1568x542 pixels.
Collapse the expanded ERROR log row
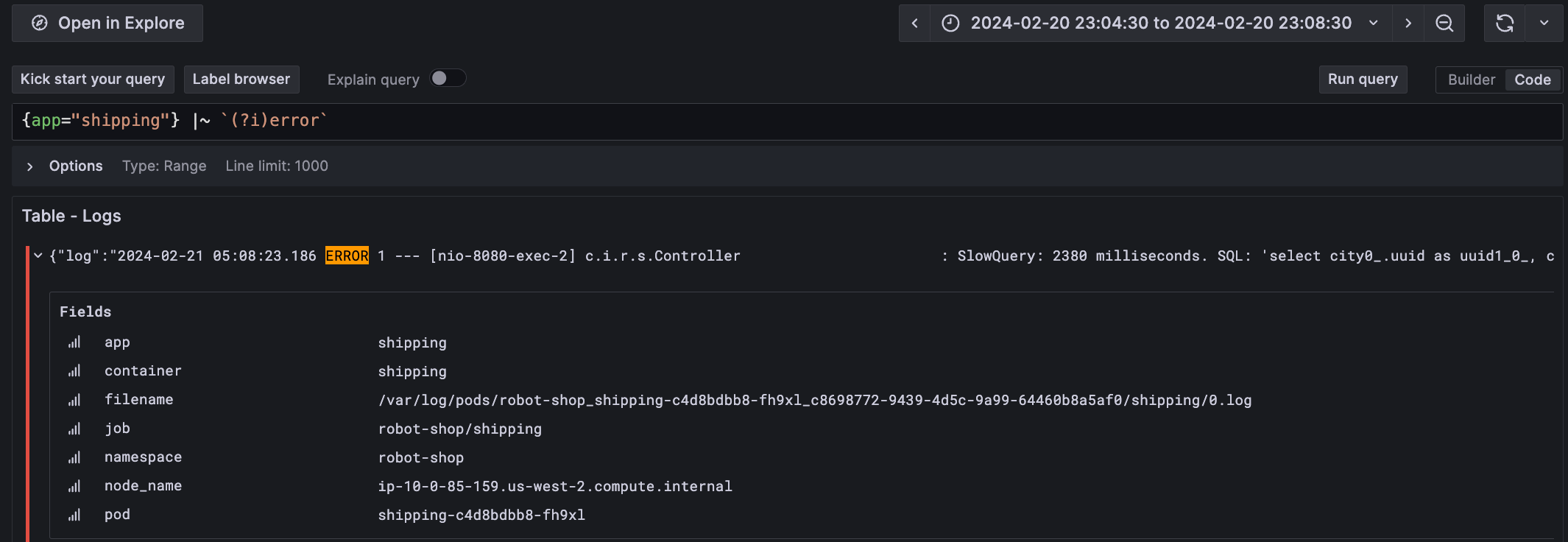click(x=38, y=256)
